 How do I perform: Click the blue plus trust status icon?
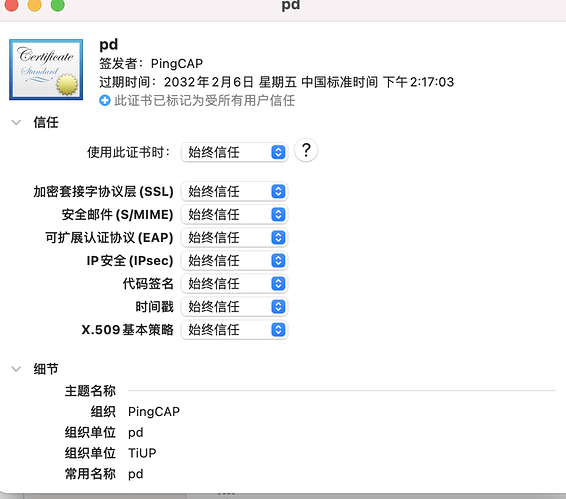click(x=105, y=100)
